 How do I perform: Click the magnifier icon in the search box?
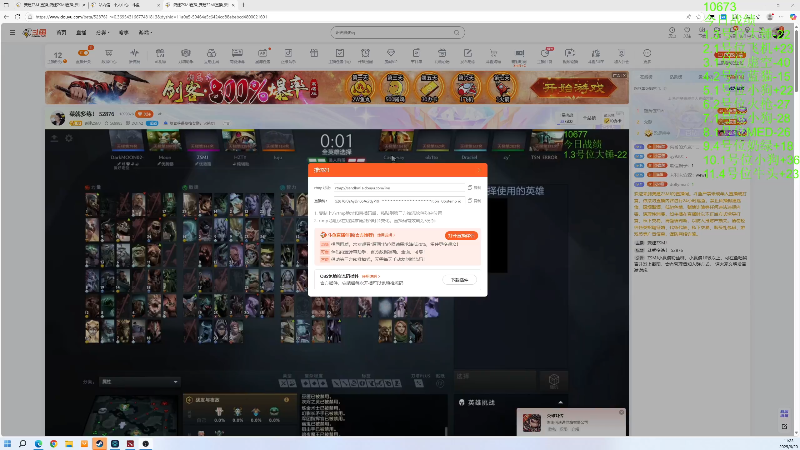tap(457, 33)
